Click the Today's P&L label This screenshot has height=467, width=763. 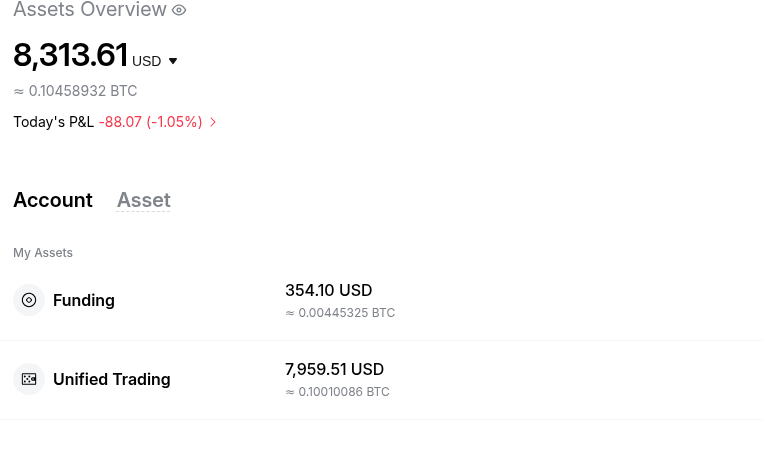[54, 122]
